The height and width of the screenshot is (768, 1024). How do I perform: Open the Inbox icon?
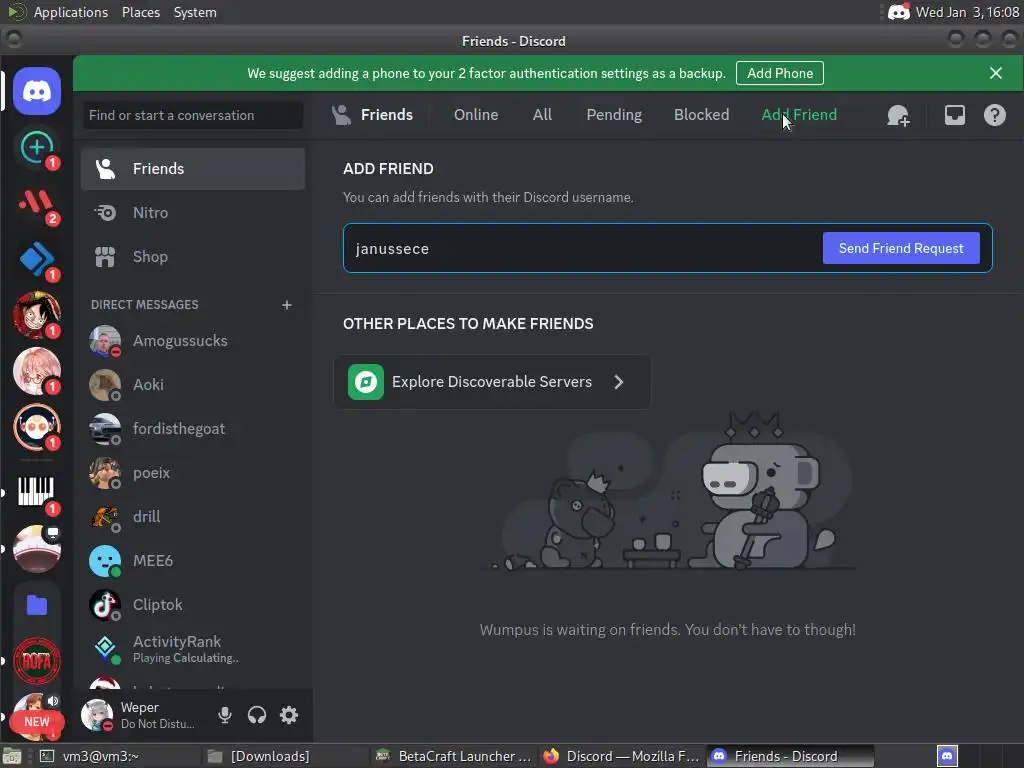954,116
